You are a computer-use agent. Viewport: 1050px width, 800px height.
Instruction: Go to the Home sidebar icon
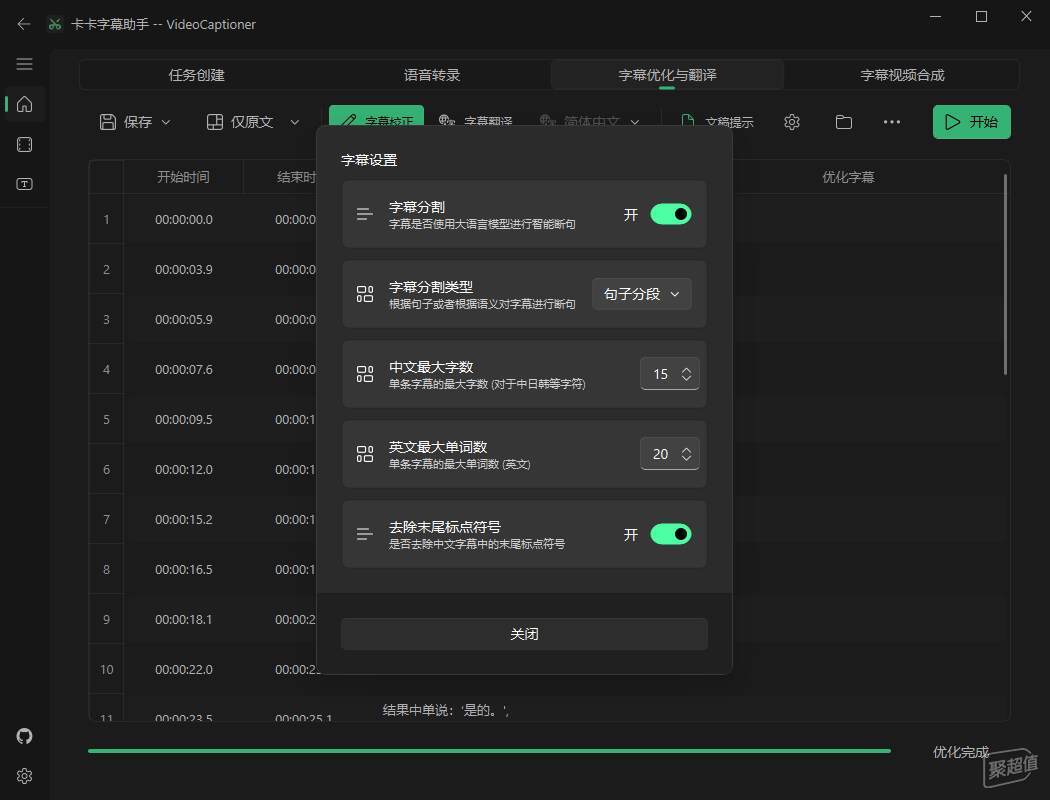click(25, 104)
